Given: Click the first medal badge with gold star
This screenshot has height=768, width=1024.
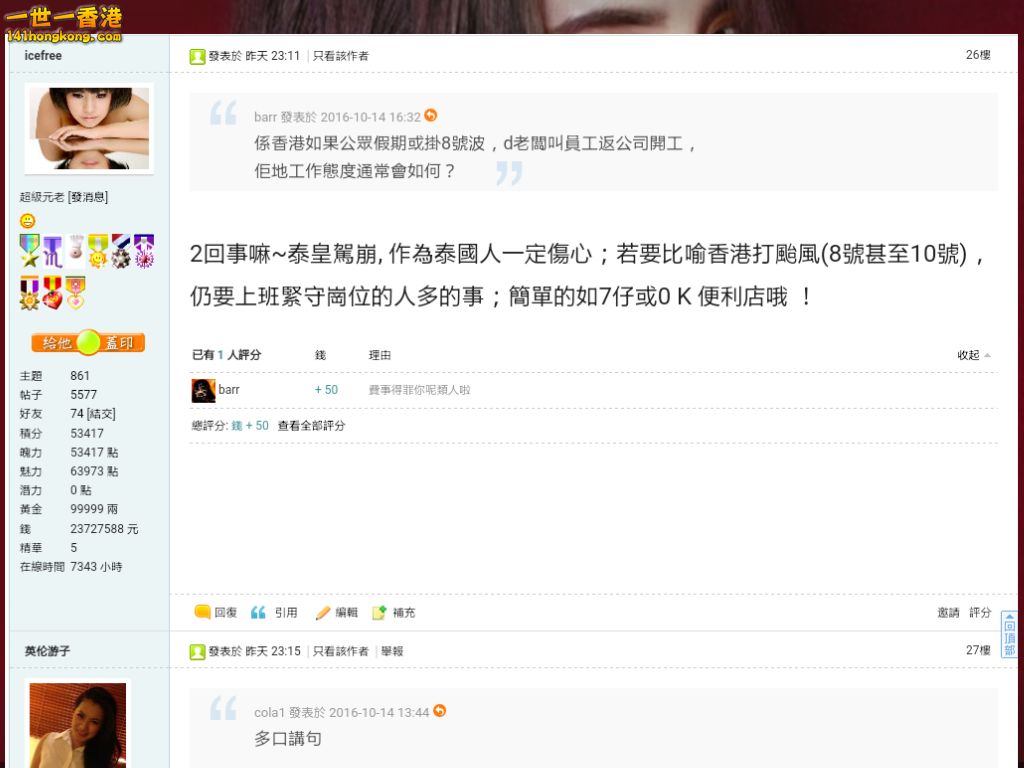Looking at the screenshot, I should tap(29, 251).
